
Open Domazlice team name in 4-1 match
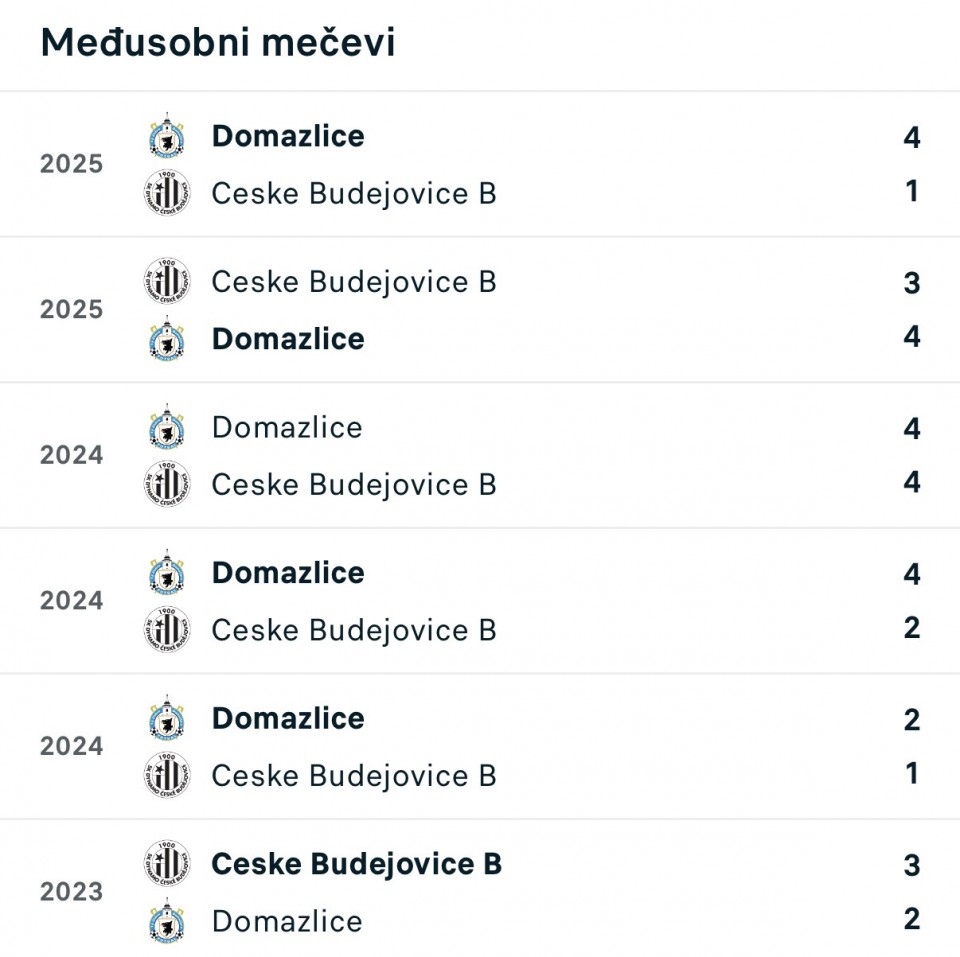tap(288, 136)
